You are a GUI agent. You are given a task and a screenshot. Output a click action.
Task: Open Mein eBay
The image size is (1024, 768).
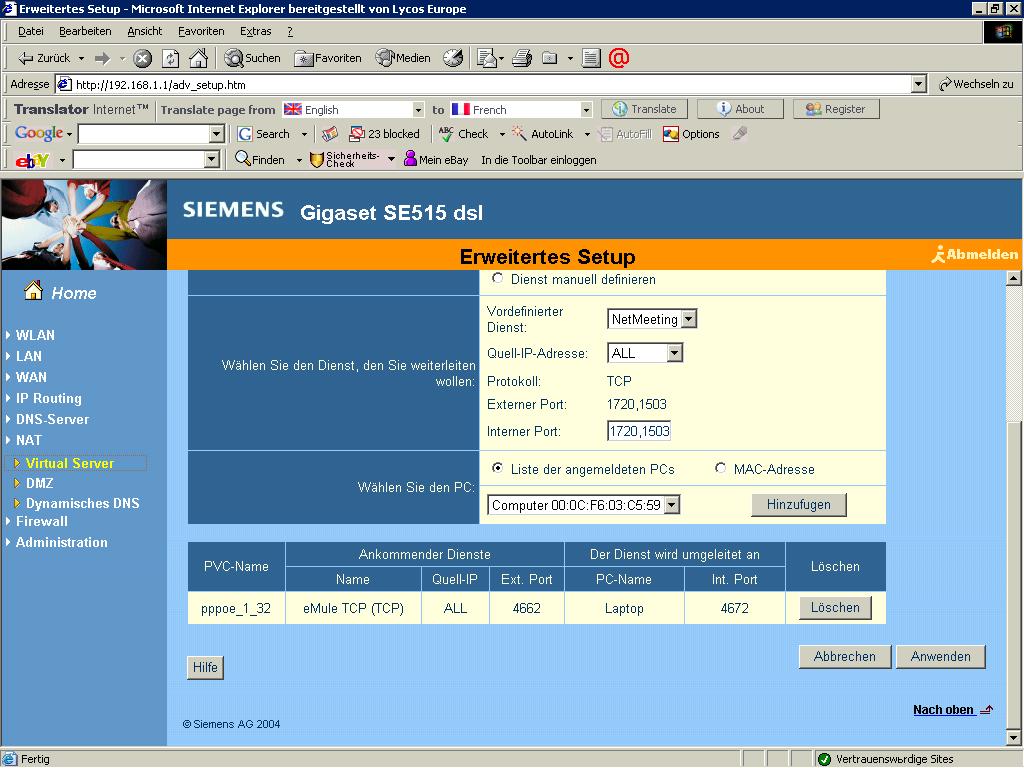[x=436, y=159]
